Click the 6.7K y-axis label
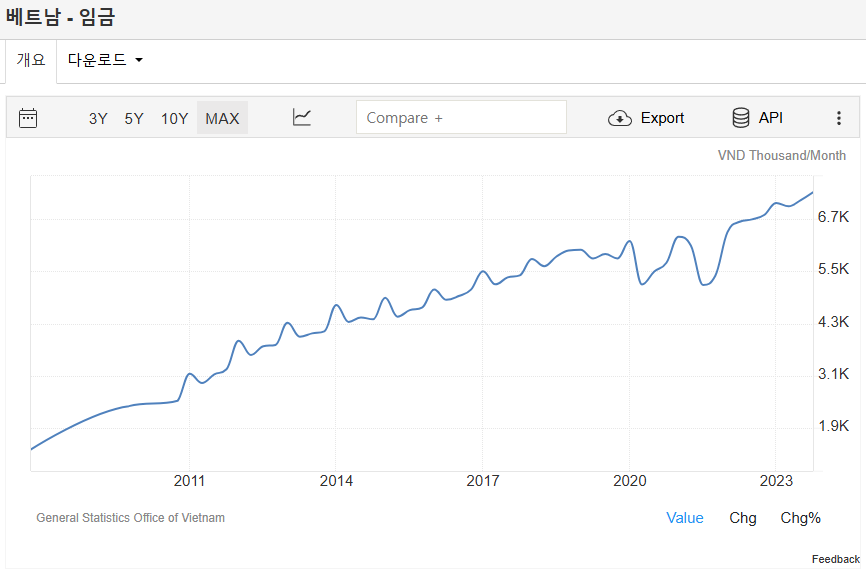 point(833,217)
